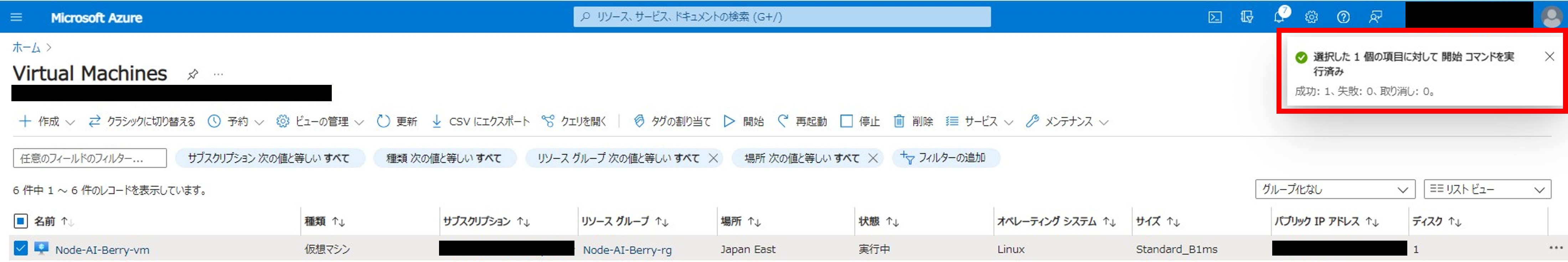Open the Node-AI-Berry-rg resource group link
This screenshot has width=1568, height=262.
pos(627,250)
